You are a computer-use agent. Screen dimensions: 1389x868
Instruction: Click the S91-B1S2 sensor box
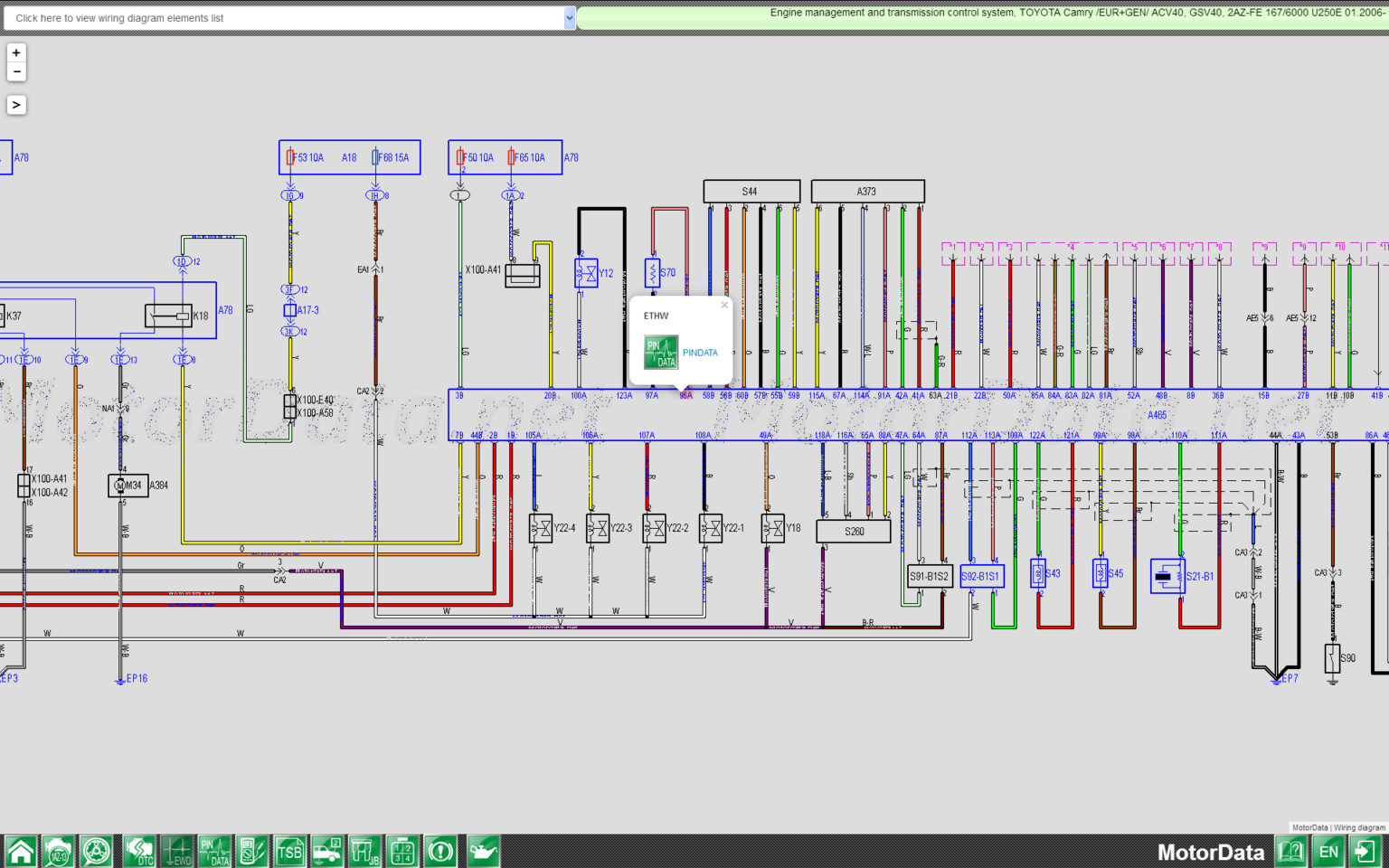click(x=930, y=576)
